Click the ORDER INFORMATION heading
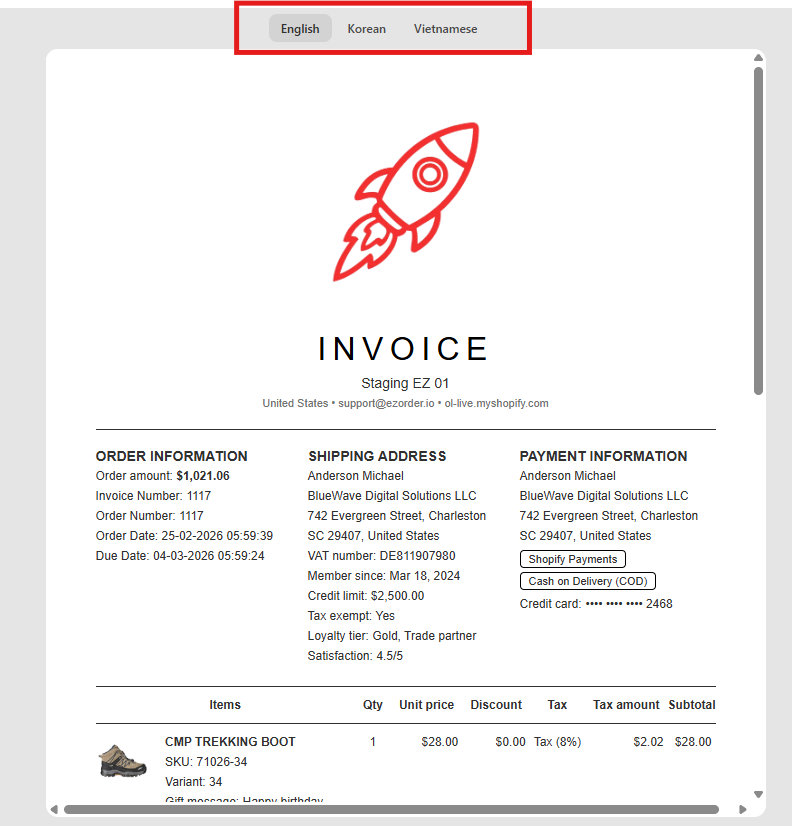The image size is (792, 826). 171,456
